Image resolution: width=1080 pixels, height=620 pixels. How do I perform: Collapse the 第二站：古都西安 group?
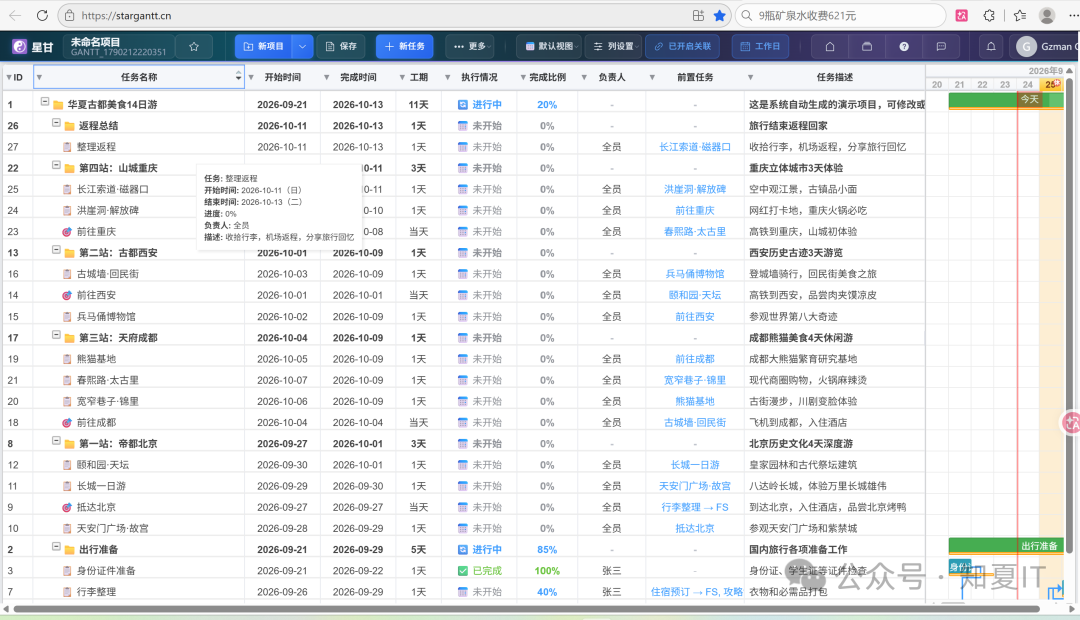(56, 250)
